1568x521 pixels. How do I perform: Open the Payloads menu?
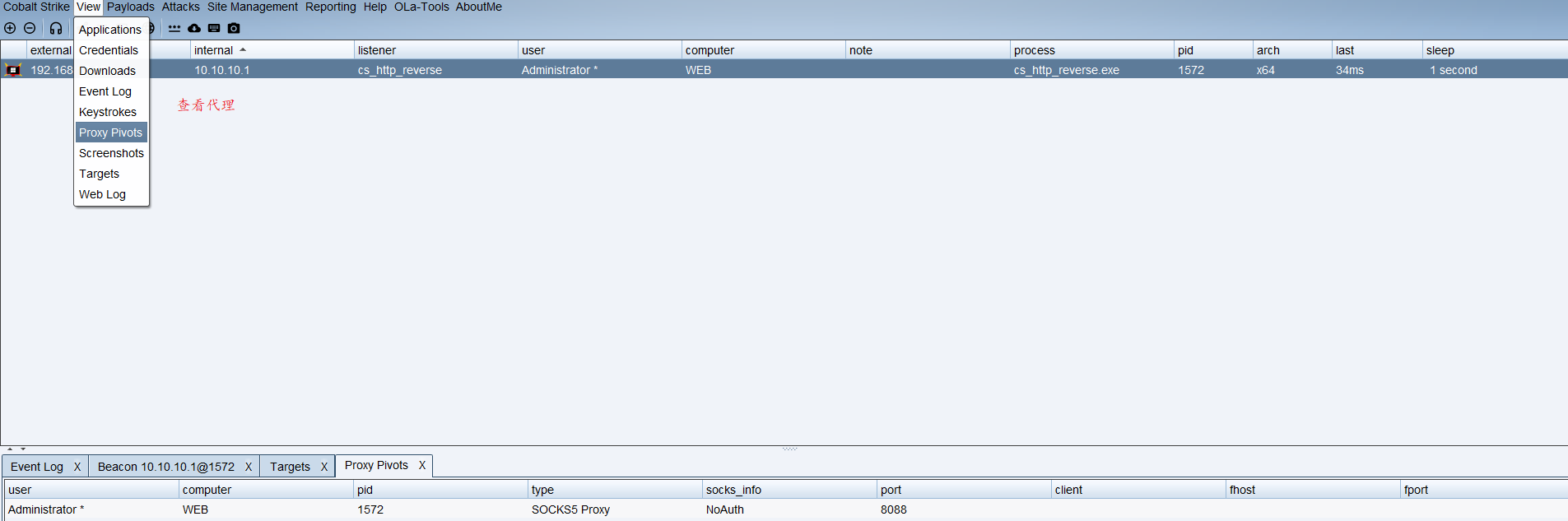tap(131, 7)
